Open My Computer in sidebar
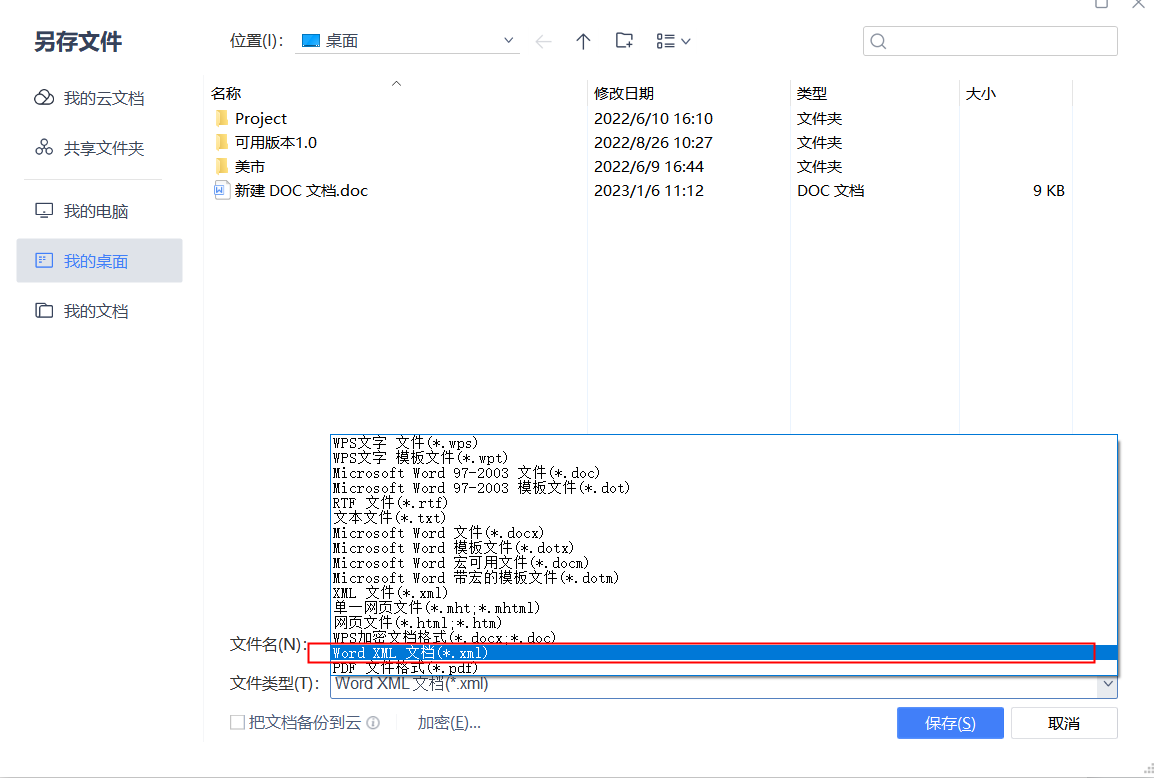This screenshot has width=1154, height=778. point(95,211)
